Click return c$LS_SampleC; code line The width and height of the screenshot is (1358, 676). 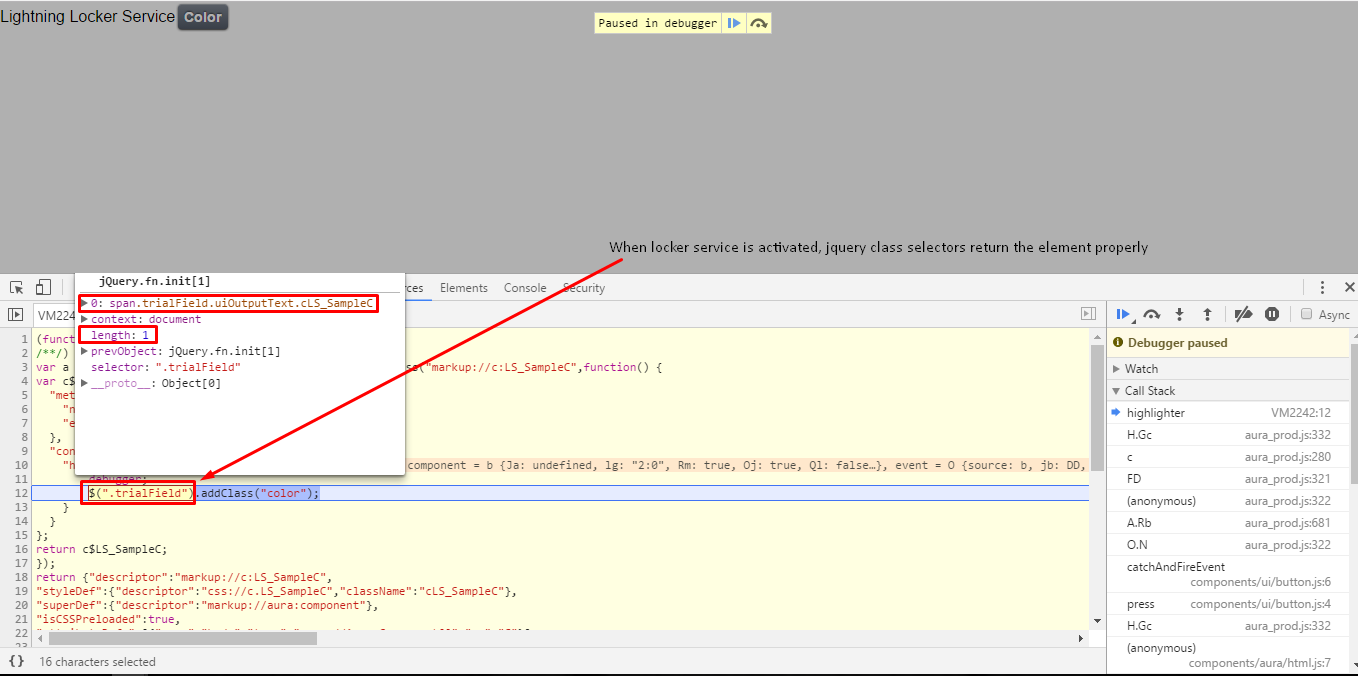[x=102, y=549]
